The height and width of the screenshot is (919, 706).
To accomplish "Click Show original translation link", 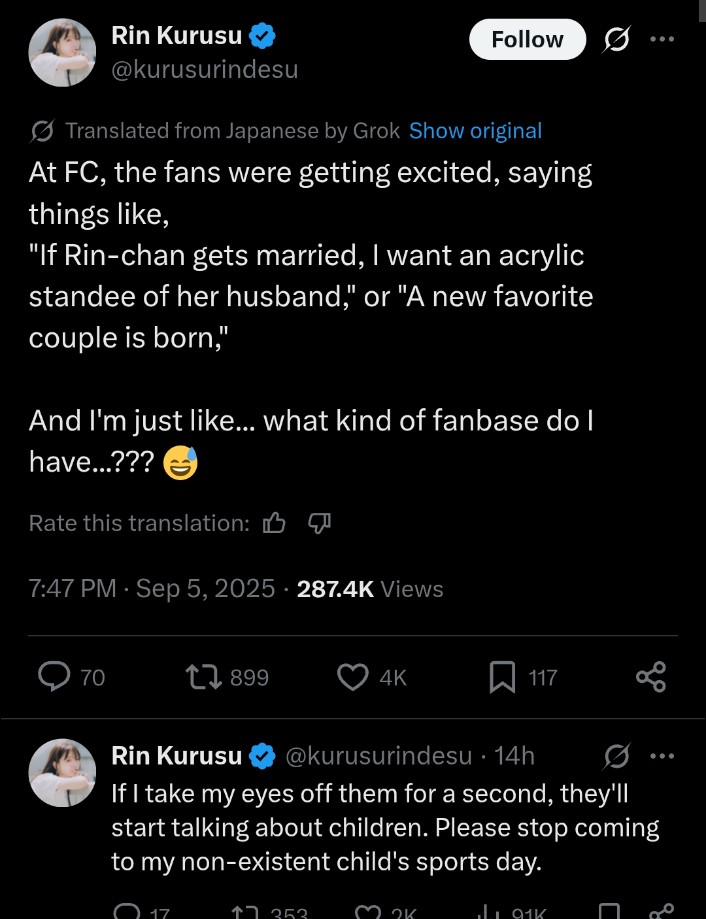I will pos(475,131).
